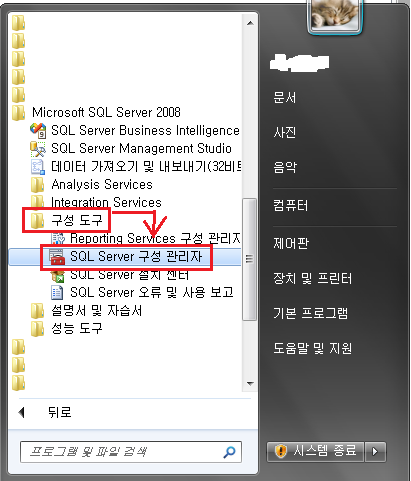Open shutdown options arrow menu

(x=375, y=452)
